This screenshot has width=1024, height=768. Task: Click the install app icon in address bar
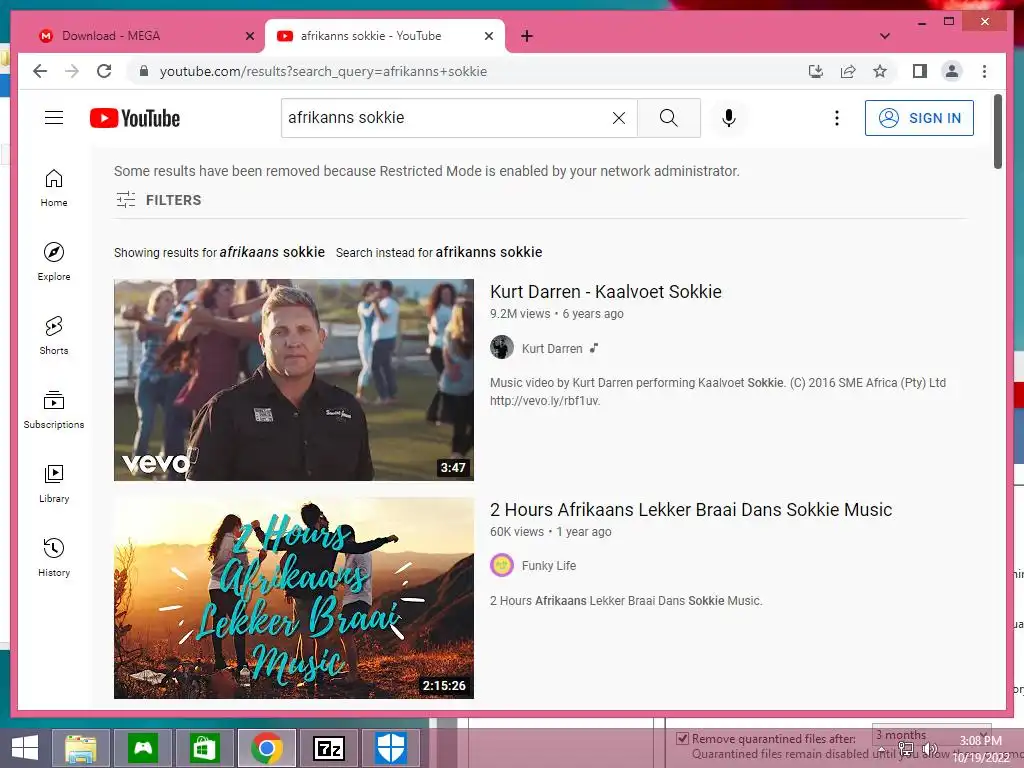pos(816,71)
